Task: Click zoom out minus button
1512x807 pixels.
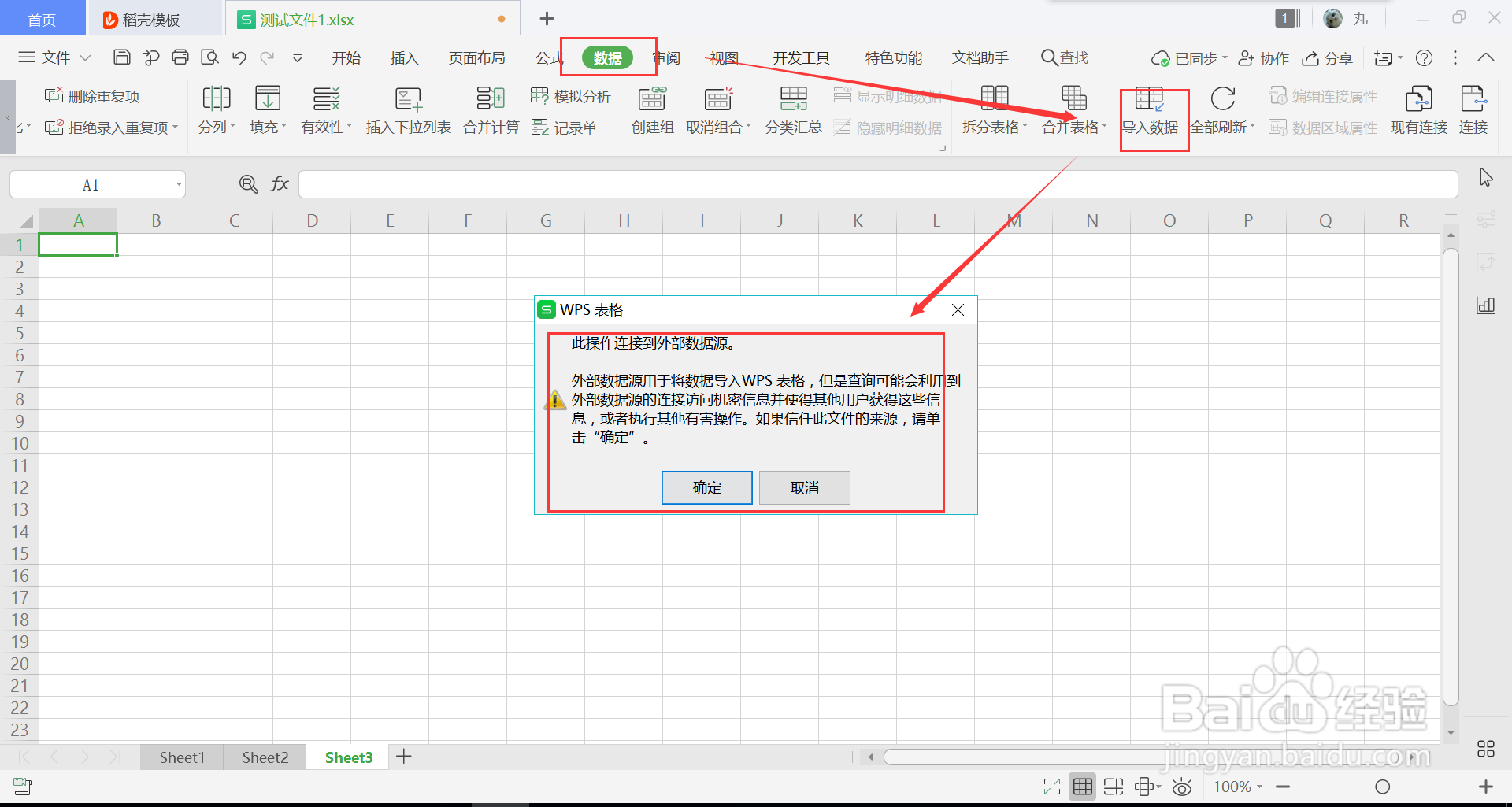Action: tap(1283, 786)
